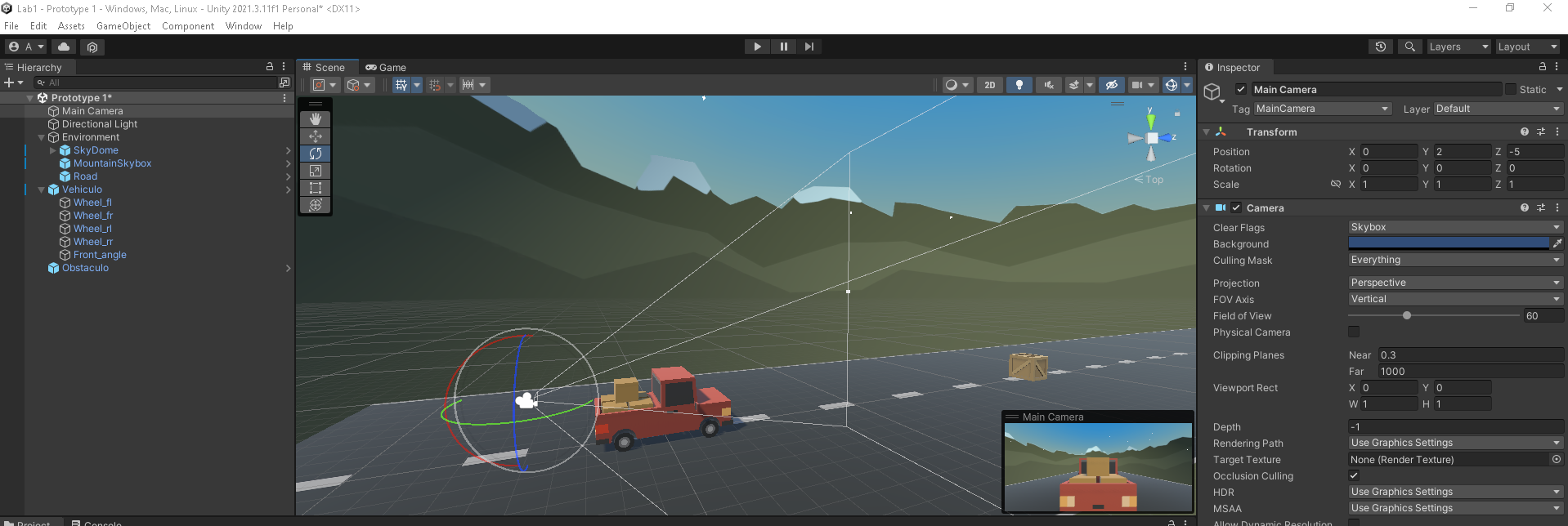Select the Scale tool in Scene overlay
Screen dimensions: 1568x526
pos(316,171)
